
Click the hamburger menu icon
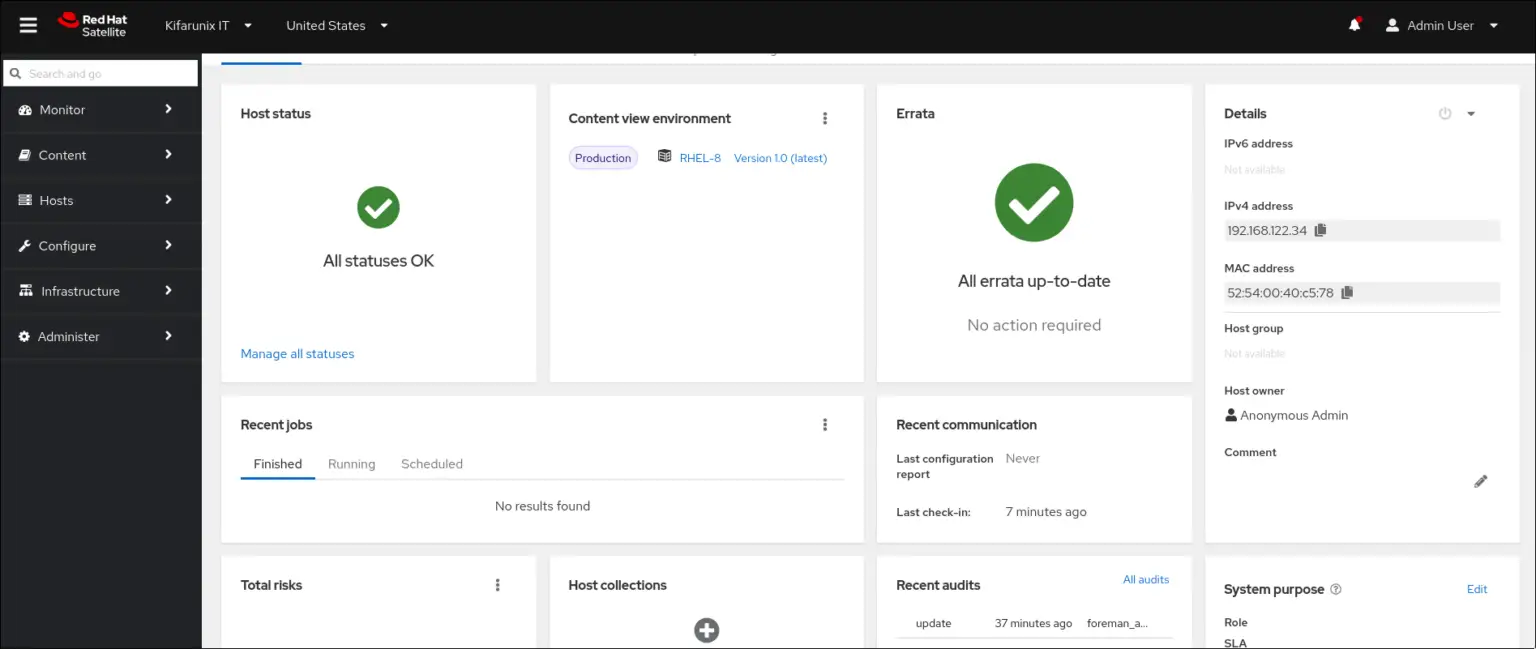coord(28,25)
